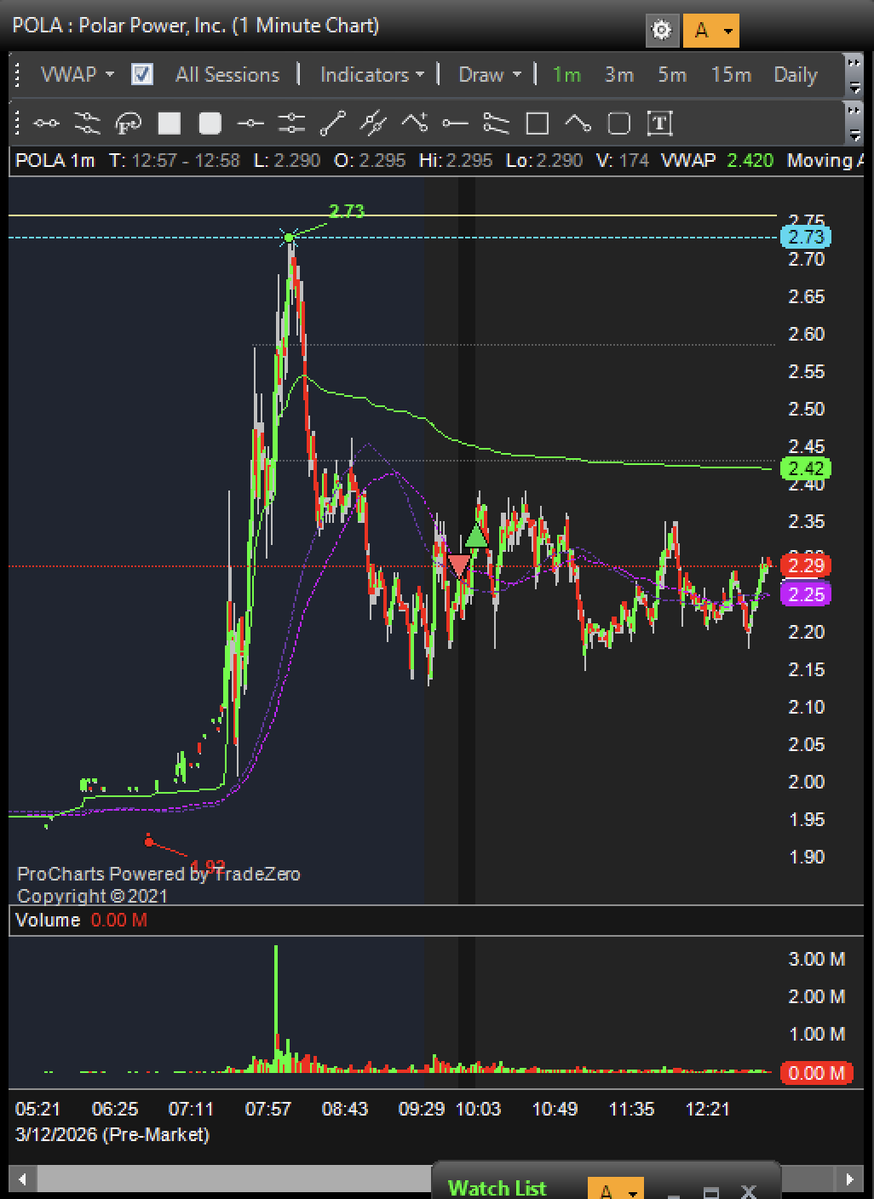This screenshot has height=1199, width=874.
Task: Click the horizontal scrollbar thumb under the chart
Action: pyautogui.click(x=235, y=1179)
